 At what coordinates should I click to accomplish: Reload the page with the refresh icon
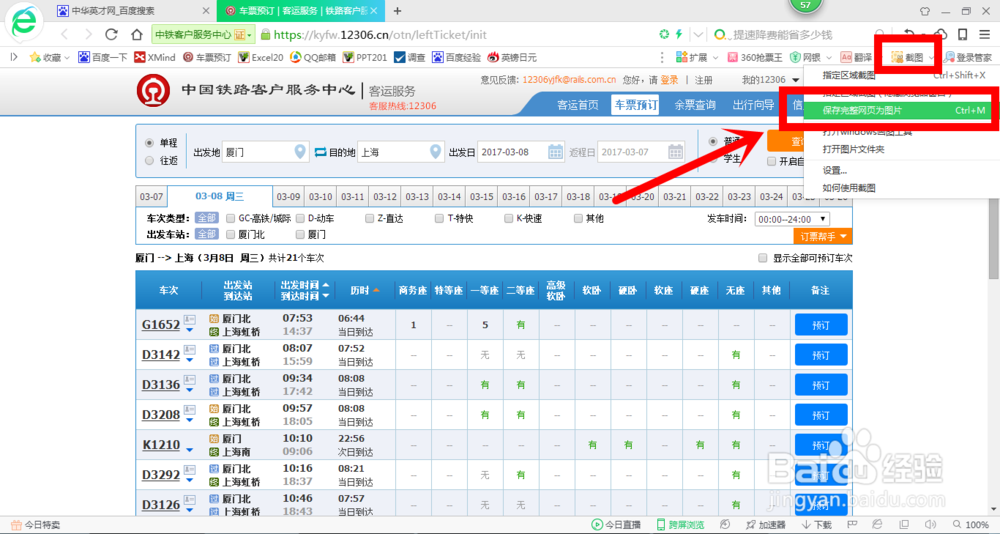(x=112, y=34)
